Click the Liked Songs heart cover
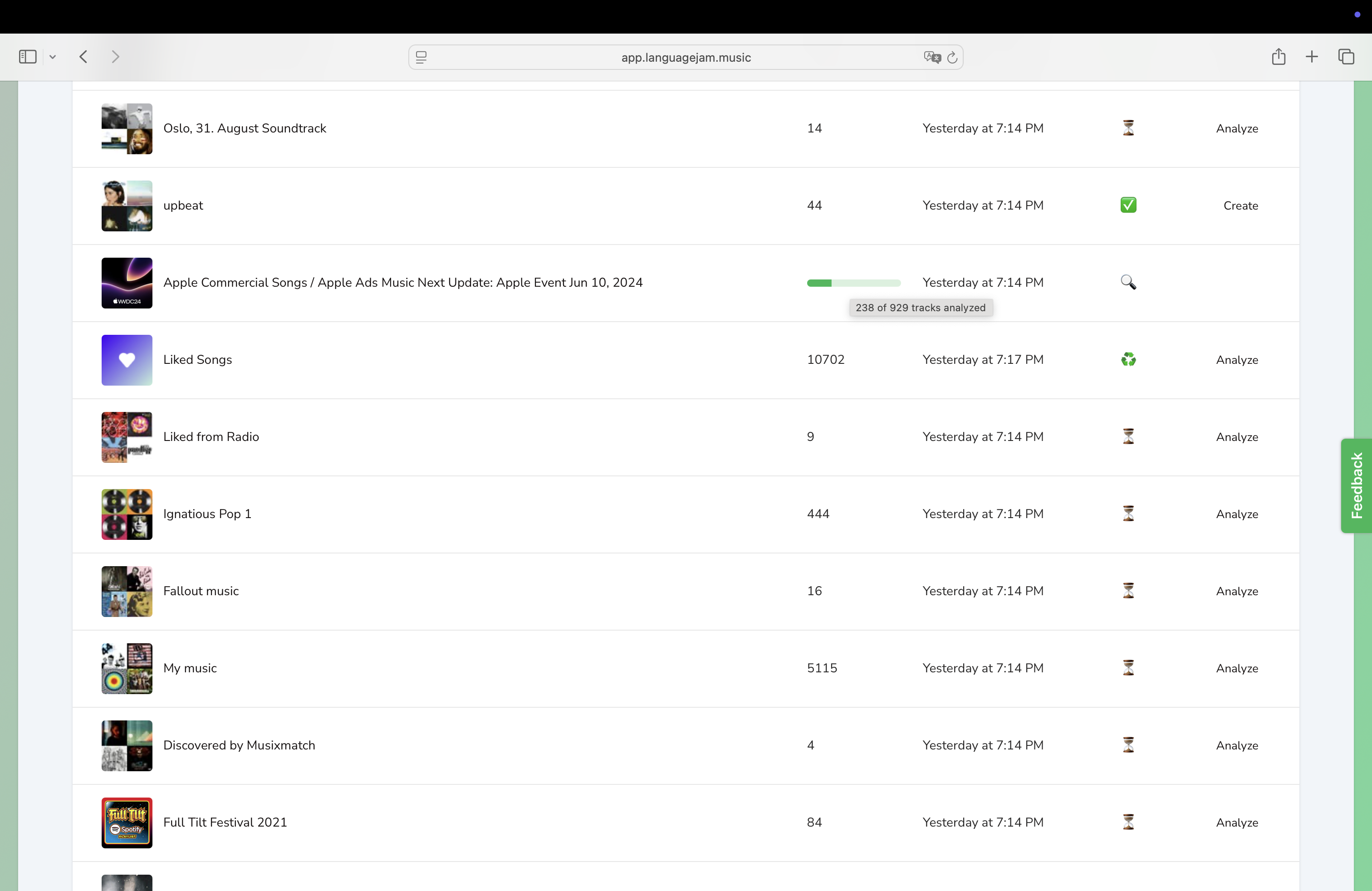 (x=127, y=360)
